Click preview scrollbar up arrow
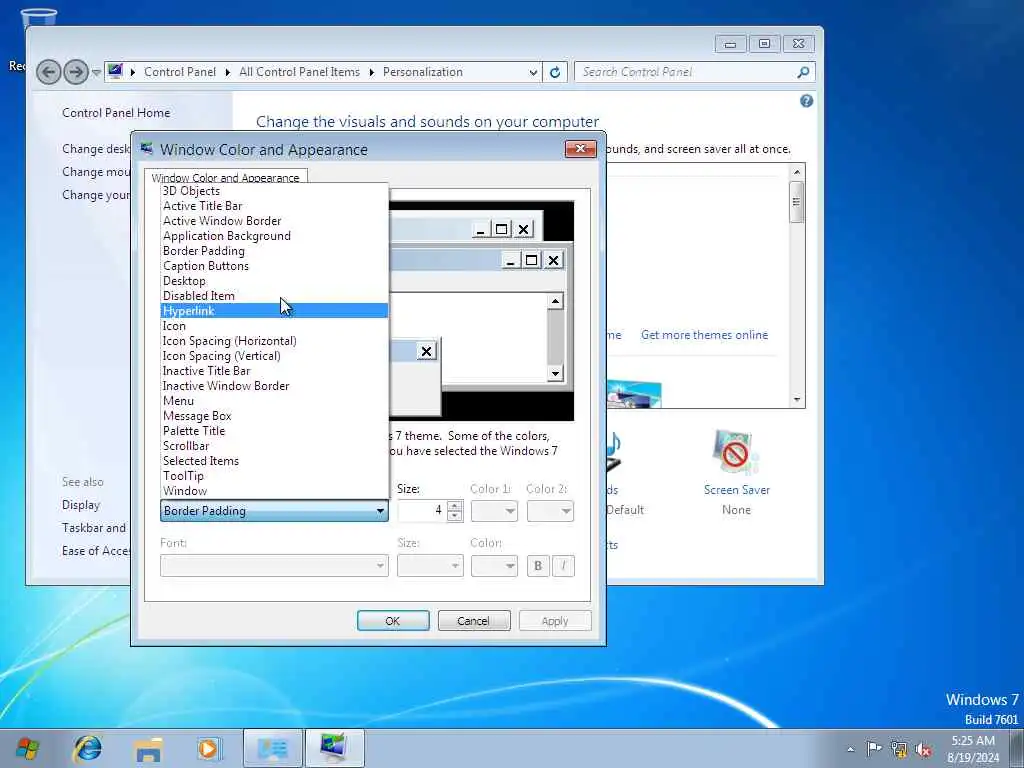1024x768 pixels. [x=555, y=301]
